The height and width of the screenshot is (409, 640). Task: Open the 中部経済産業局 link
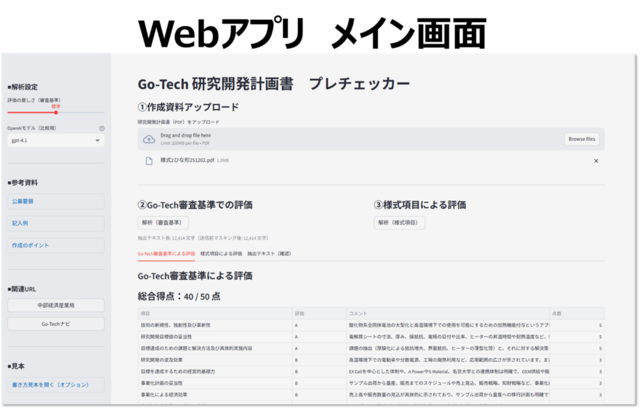pos(55,305)
